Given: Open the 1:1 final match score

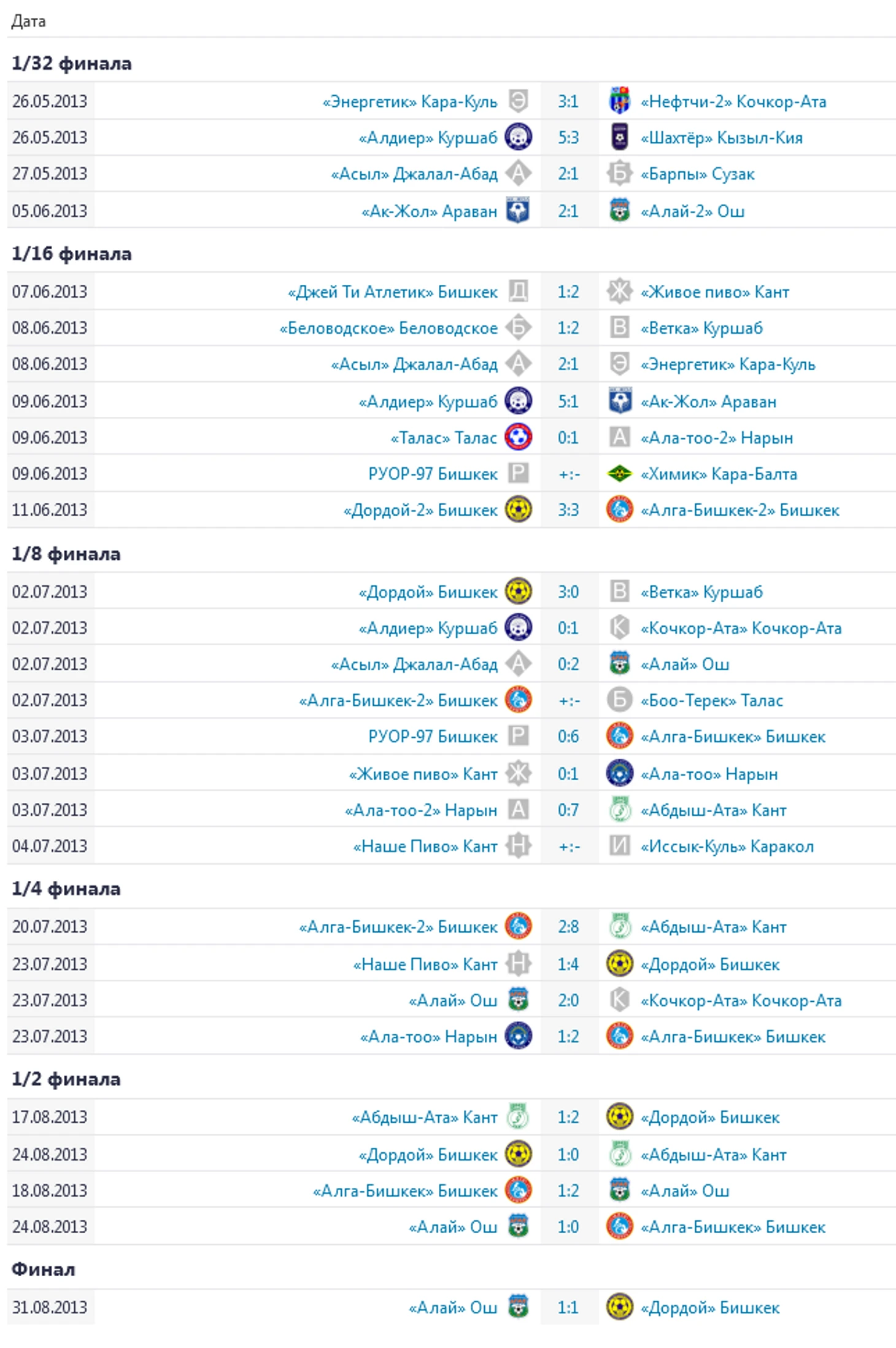Looking at the screenshot, I should tap(568, 1307).
